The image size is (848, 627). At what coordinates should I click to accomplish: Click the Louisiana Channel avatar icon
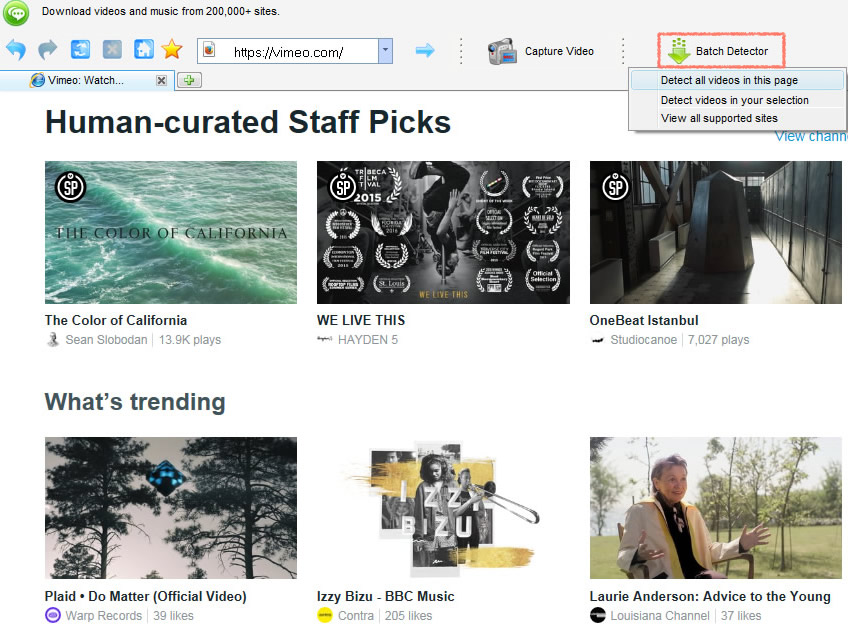[598, 616]
